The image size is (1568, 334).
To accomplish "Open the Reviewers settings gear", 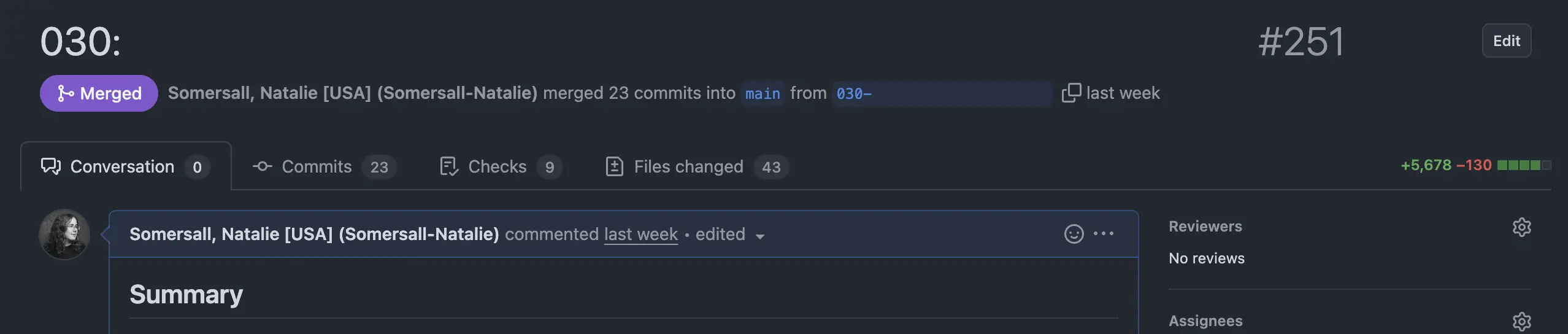I will tap(1521, 227).
